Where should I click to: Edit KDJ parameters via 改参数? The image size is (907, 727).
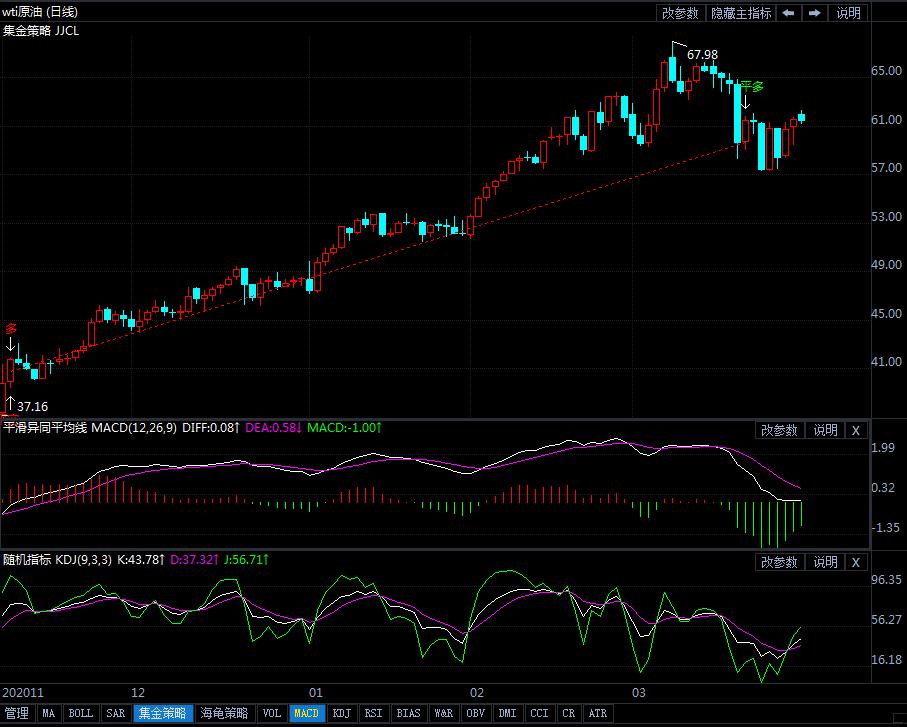tap(780, 562)
